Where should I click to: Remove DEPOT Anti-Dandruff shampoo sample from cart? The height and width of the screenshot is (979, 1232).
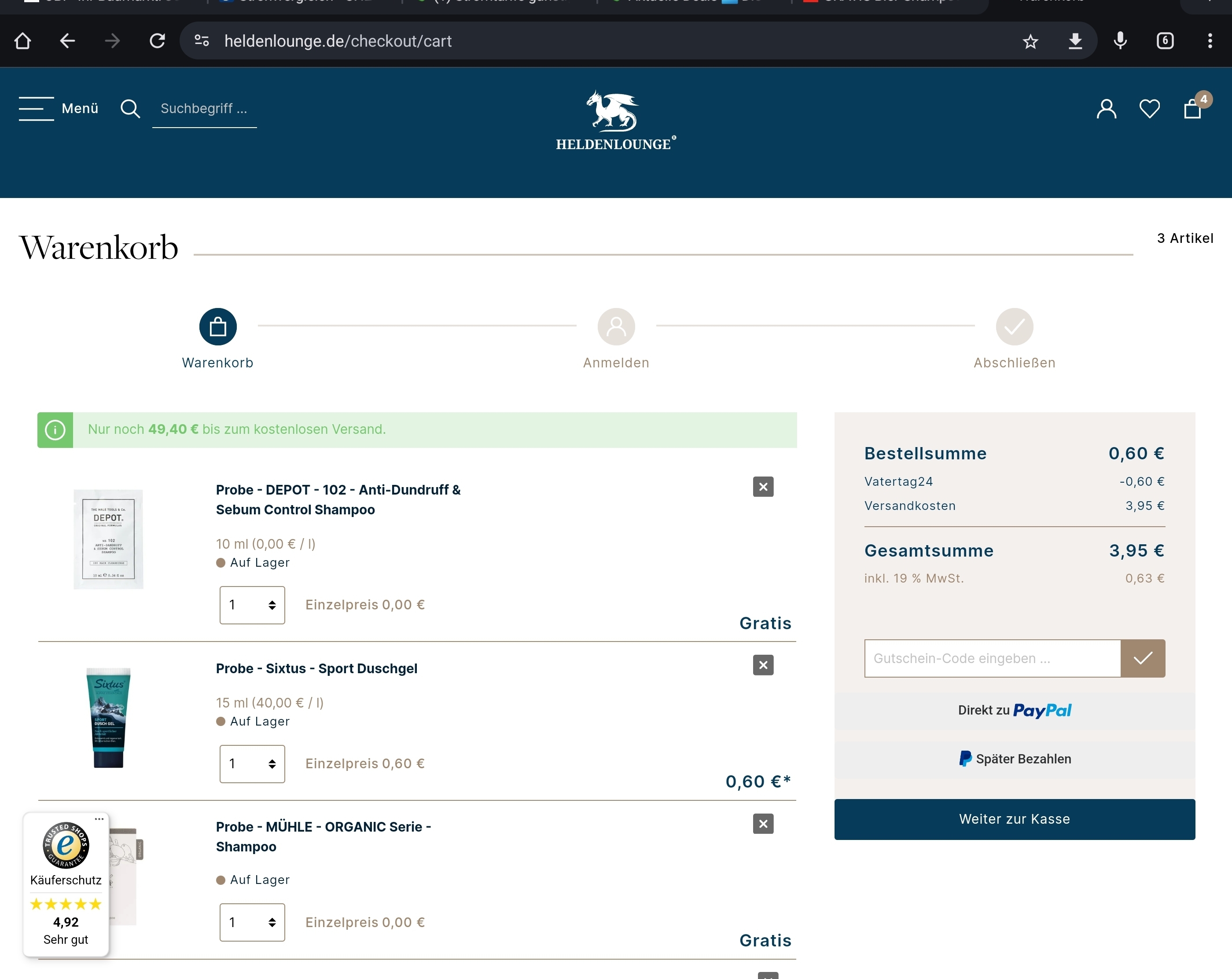coord(763,487)
